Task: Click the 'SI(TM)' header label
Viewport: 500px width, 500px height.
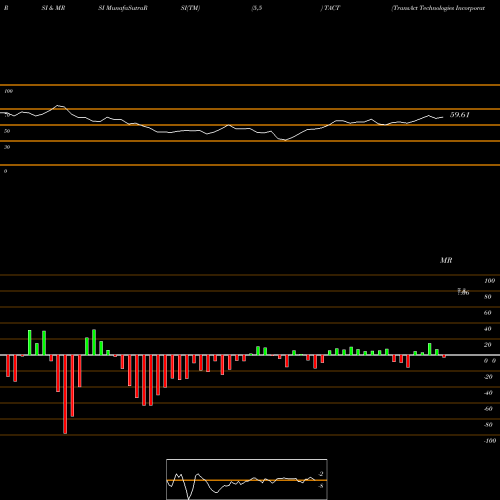Action: (190, 8)
